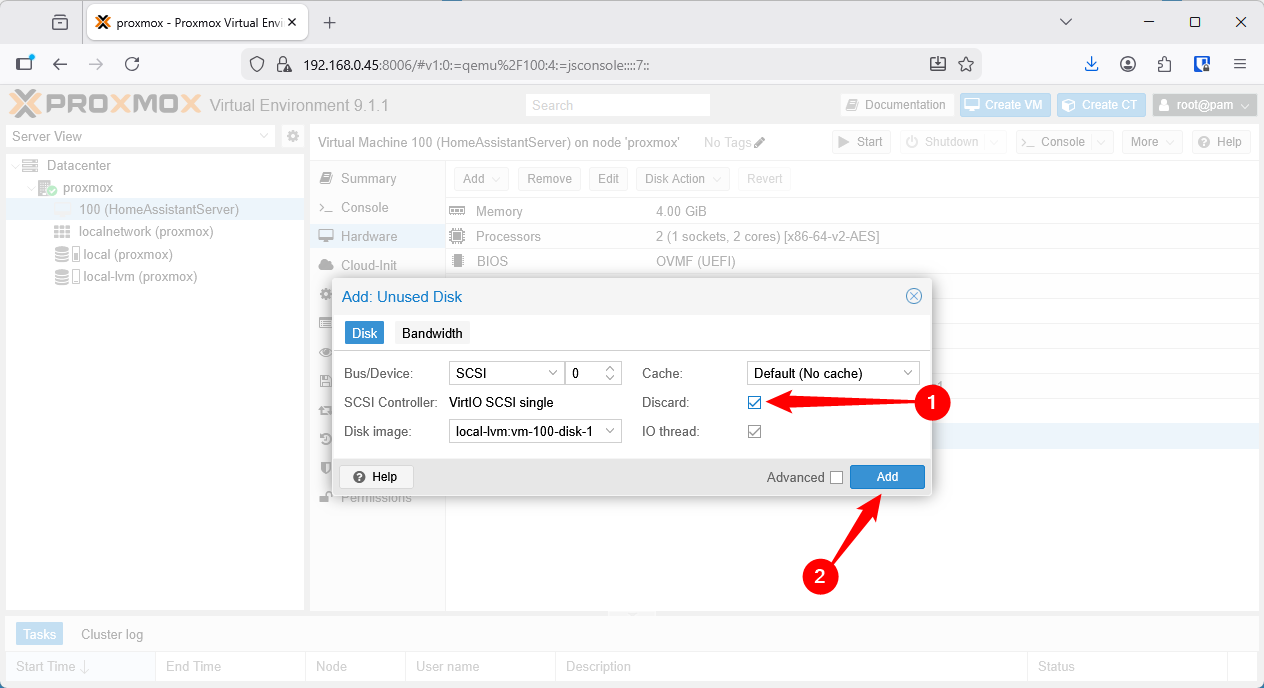
Task: Toggle the IO thread checkbox
Action: [755, 431]
